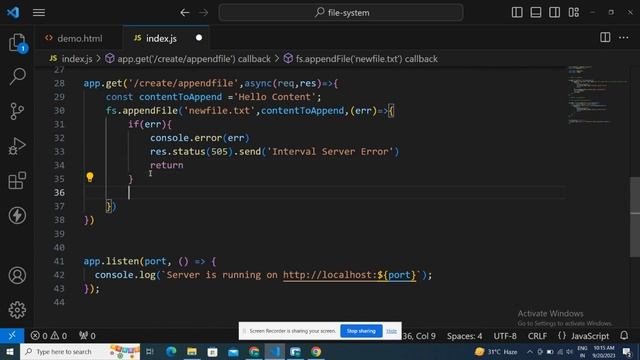Click line number 41 in the gutter

pyautogui.click(x=59, y=261)
